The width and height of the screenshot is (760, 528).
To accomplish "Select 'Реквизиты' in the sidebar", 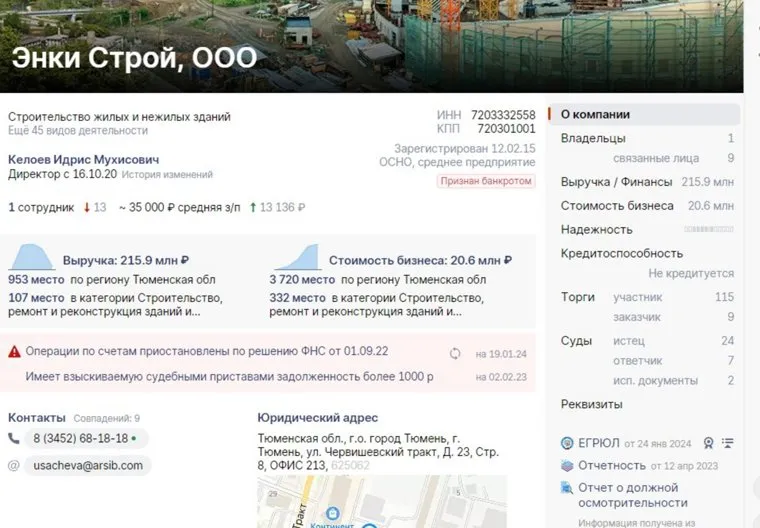I will (x=591, y=404).
